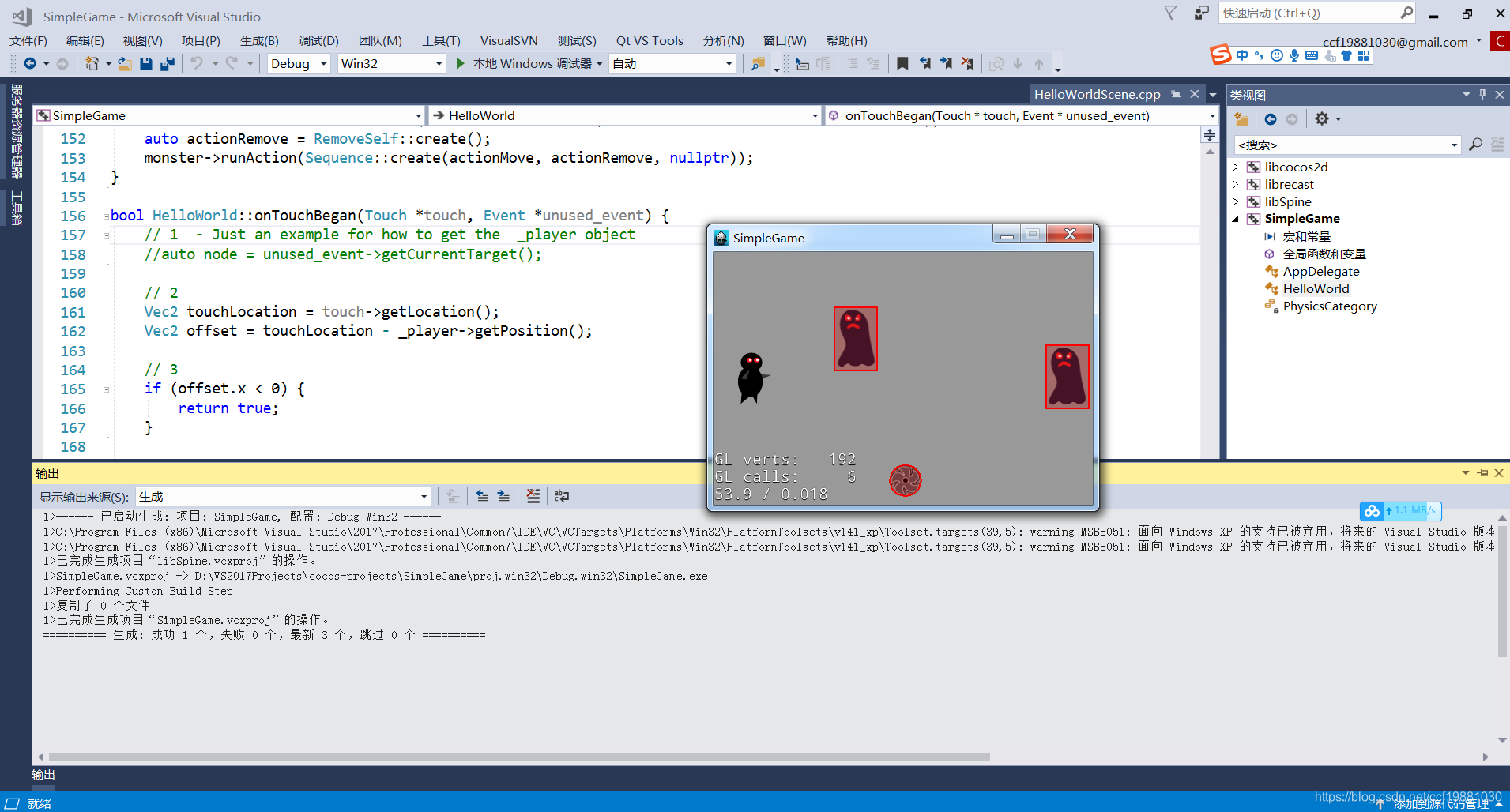Click the Class View search magnifier icon
Viewport: 1510px width, 812px height.
(1475, 145)
